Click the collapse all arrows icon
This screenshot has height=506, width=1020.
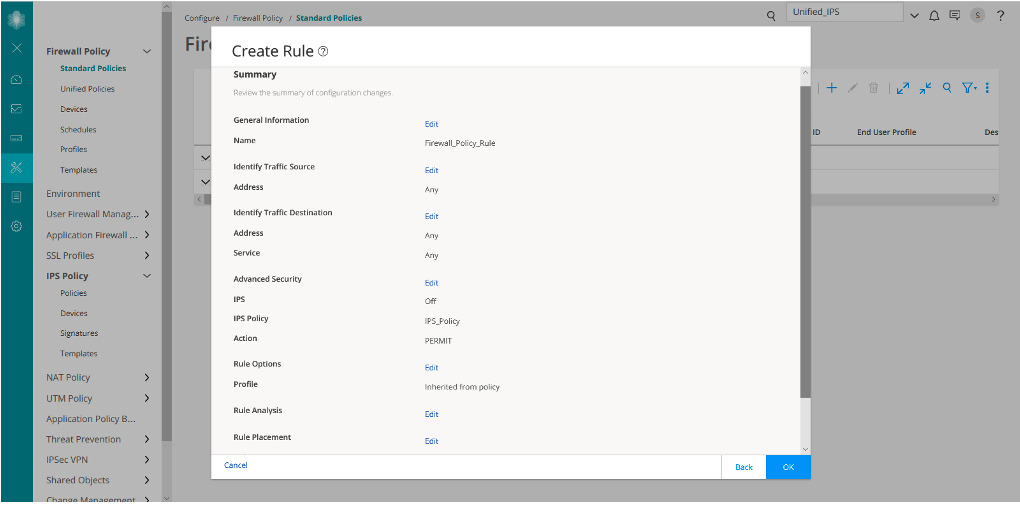point(925,88)
